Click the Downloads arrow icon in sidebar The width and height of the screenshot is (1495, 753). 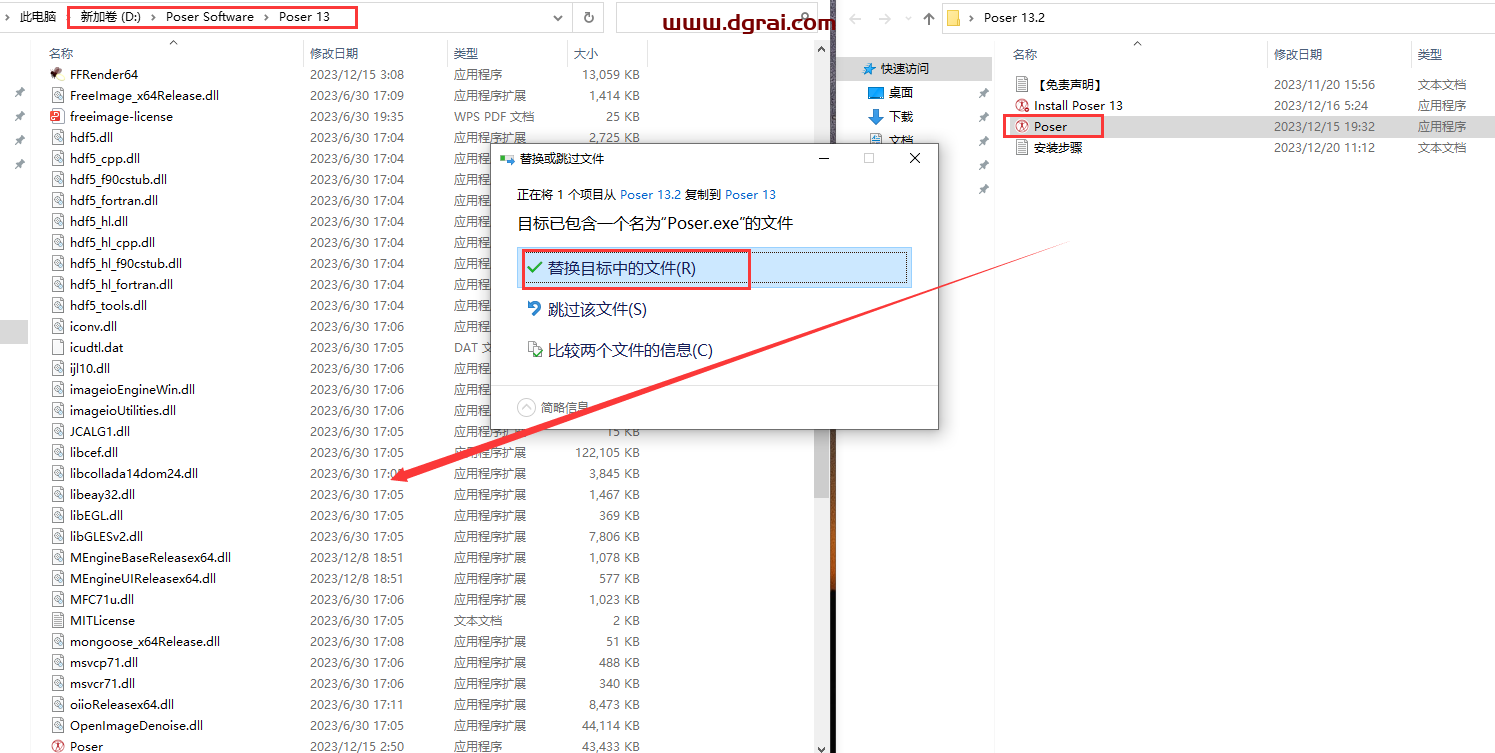pos(876,116)
